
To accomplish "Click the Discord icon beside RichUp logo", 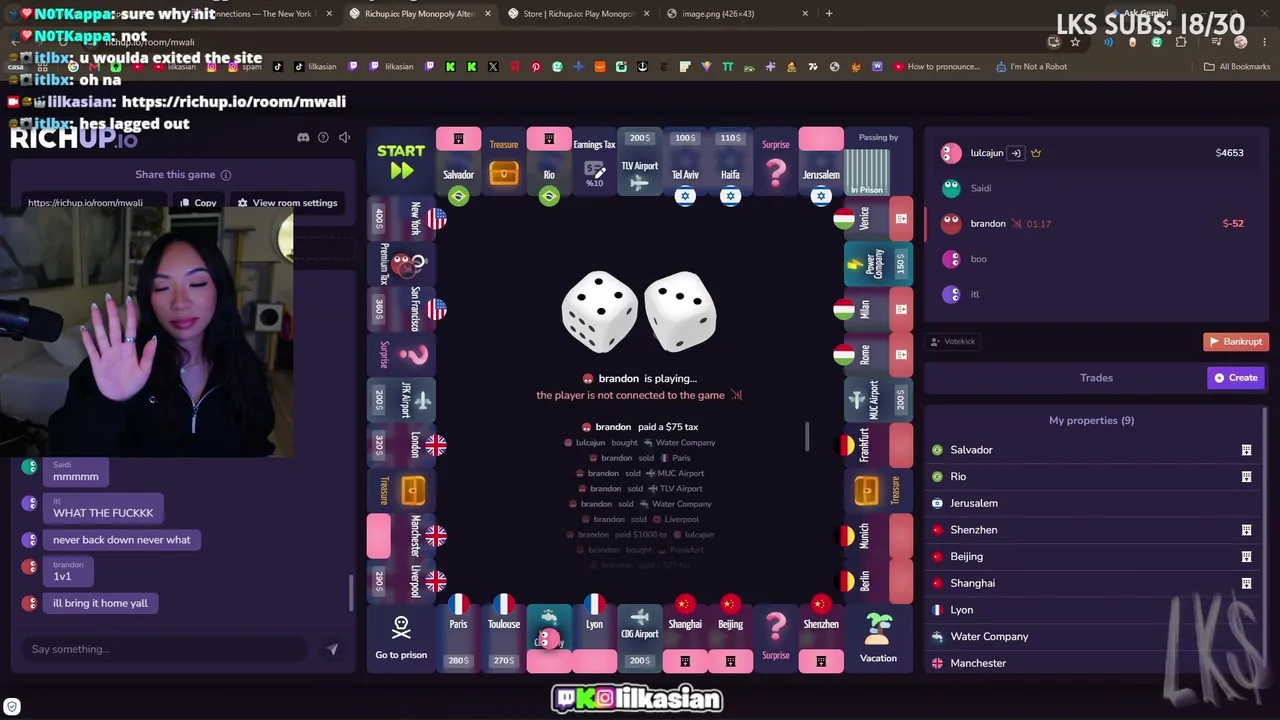I will click(303, 137).
